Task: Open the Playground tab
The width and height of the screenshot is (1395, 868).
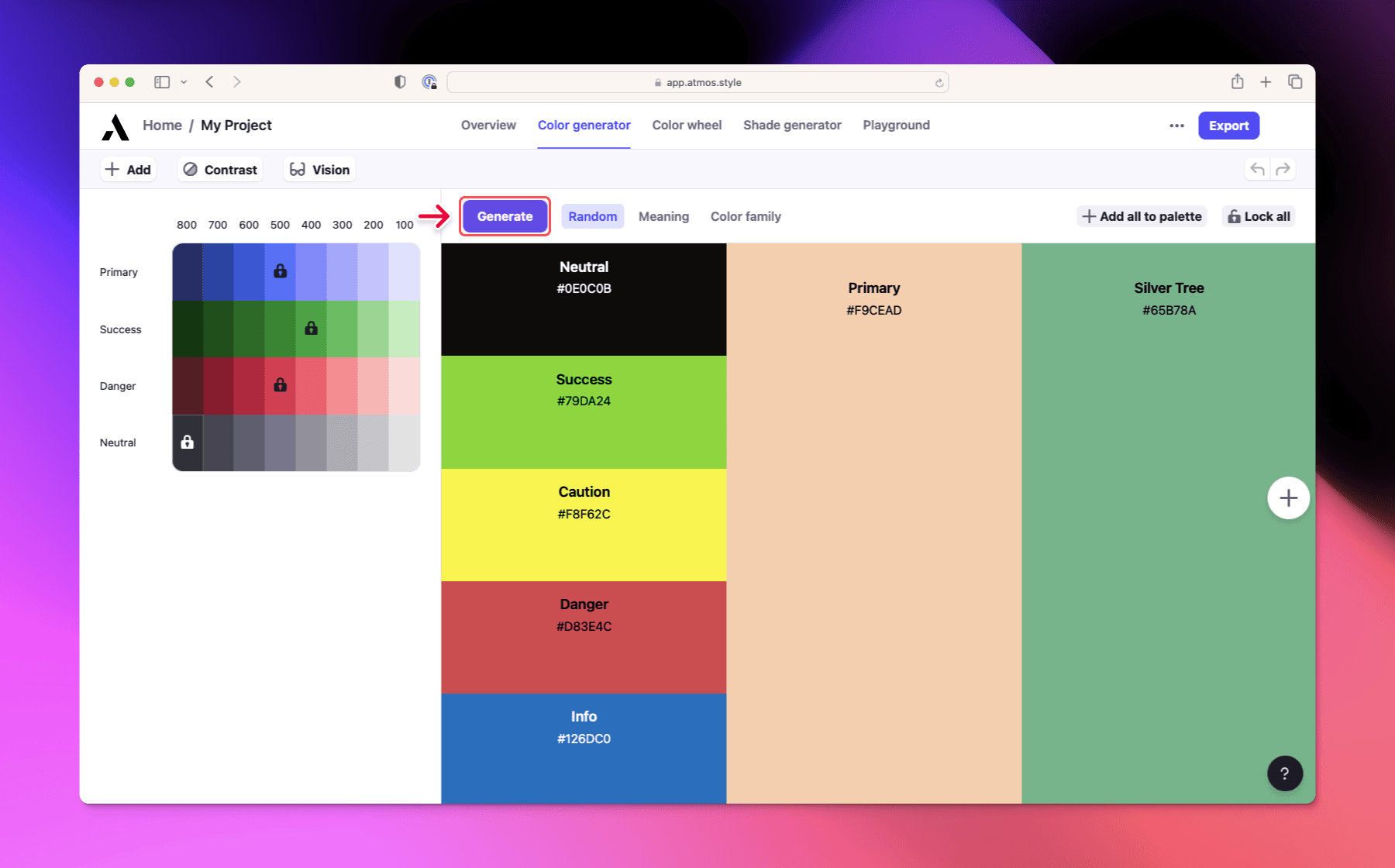Action: pos(896,125)
